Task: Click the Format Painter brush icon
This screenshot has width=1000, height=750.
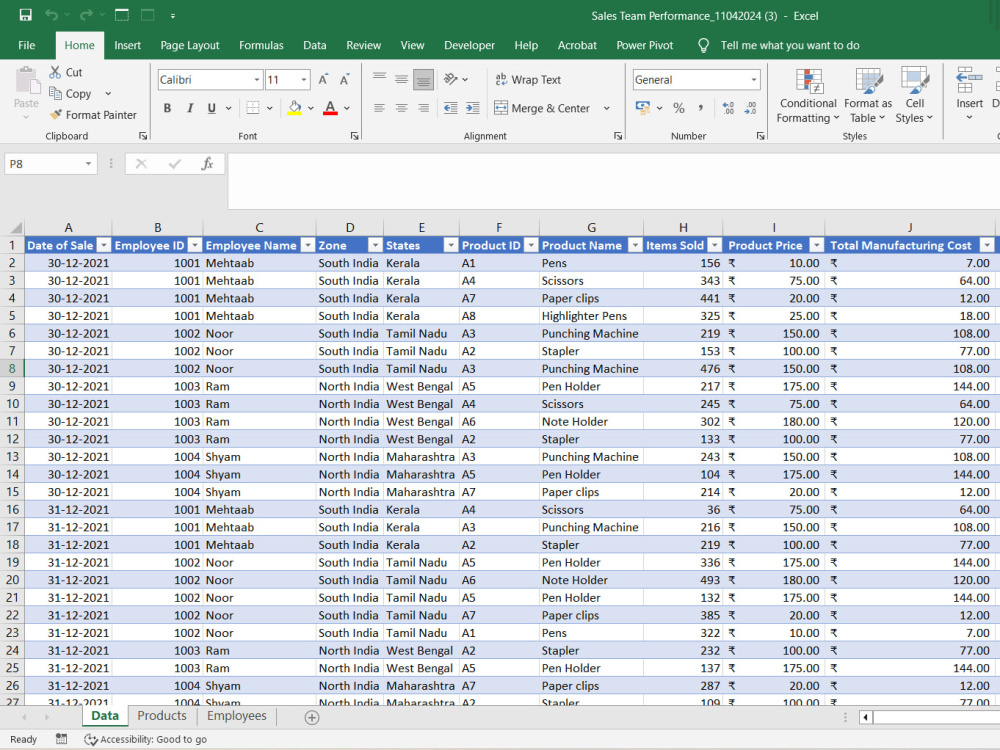Action: pyautogui.click(x=56, y=115)
